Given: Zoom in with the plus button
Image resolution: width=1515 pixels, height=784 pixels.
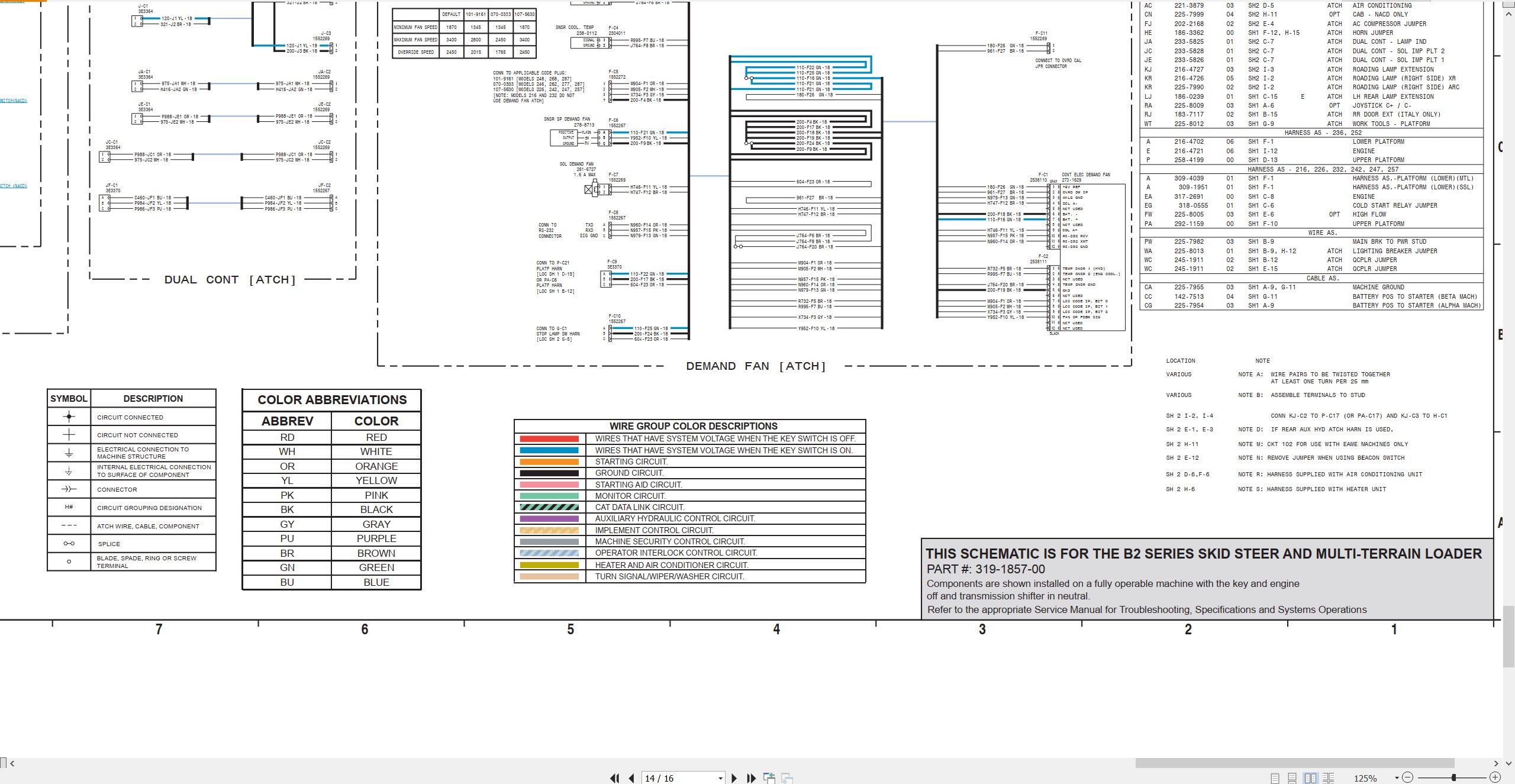Looking at the screenshot, I should click(1495, 777).
